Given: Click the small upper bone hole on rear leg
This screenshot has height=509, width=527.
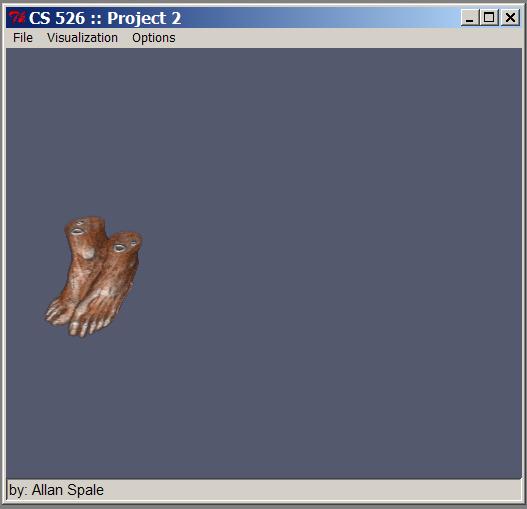Looking at the screenshot, I should click(81, 222).
